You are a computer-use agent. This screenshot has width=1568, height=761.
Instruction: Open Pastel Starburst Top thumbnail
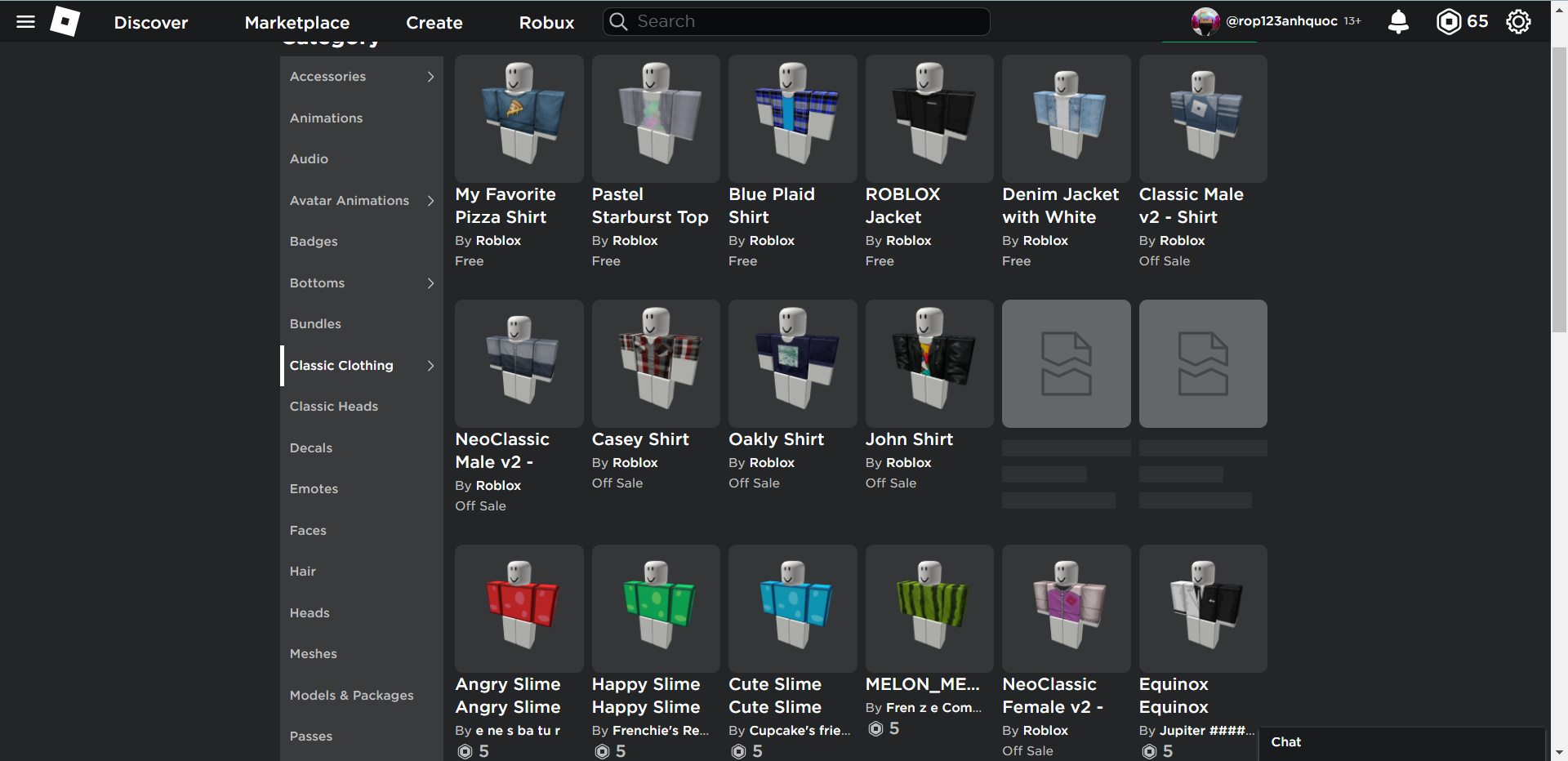pyautogui.click(x=656, y=119)
